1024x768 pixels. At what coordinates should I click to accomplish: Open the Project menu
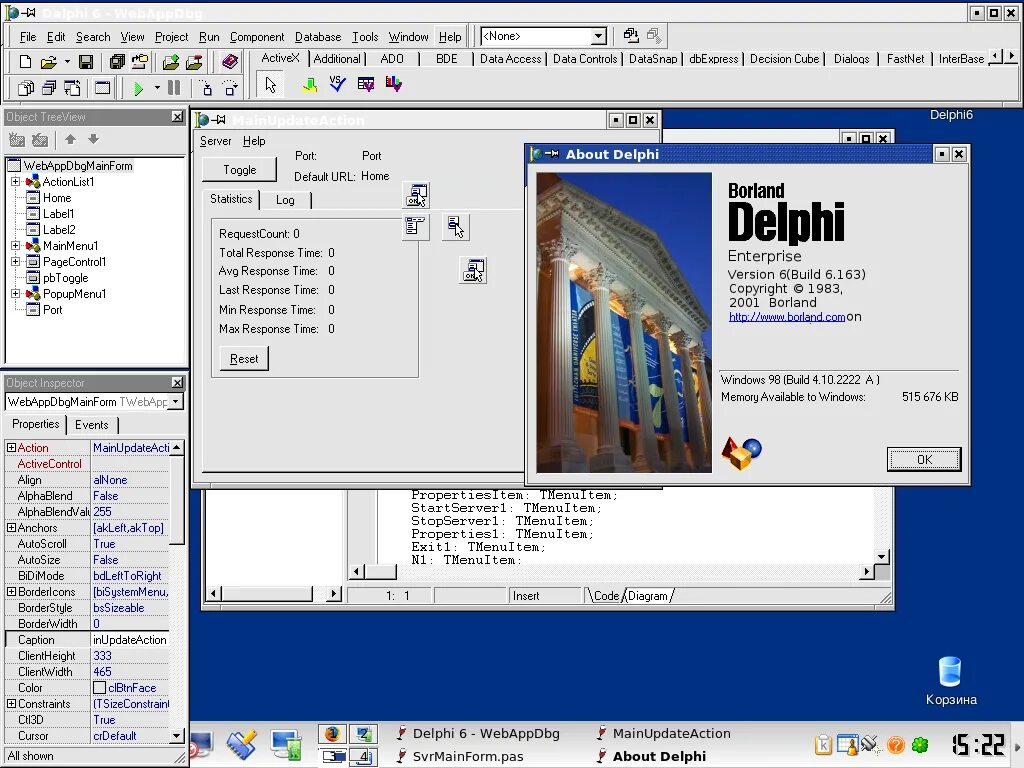coord(171,37)
